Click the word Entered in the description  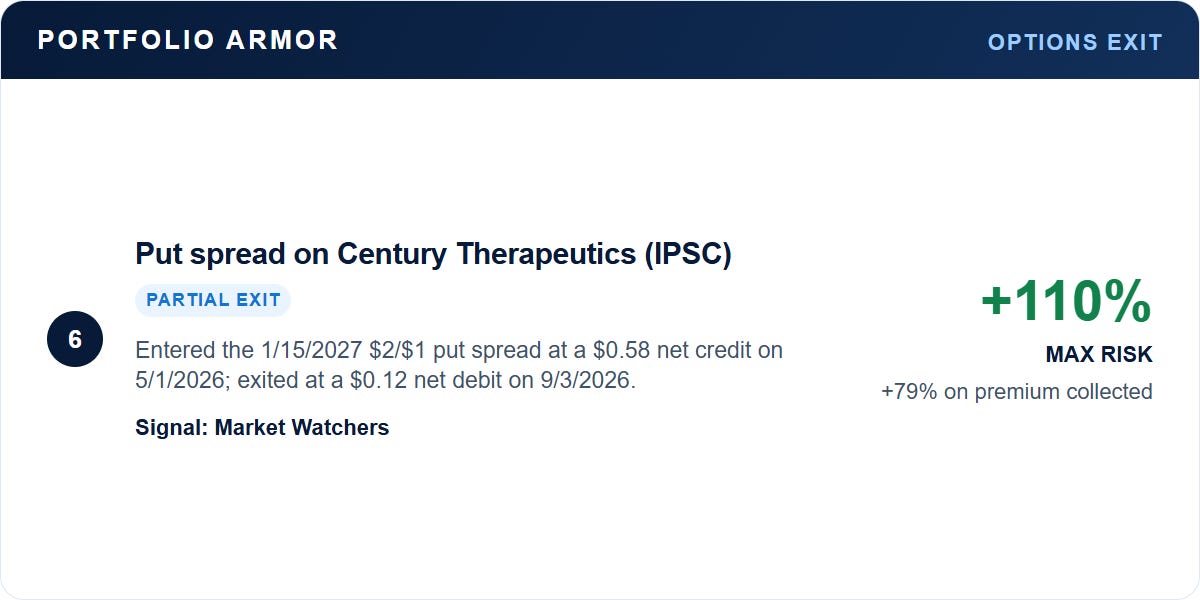click(172, 350)
